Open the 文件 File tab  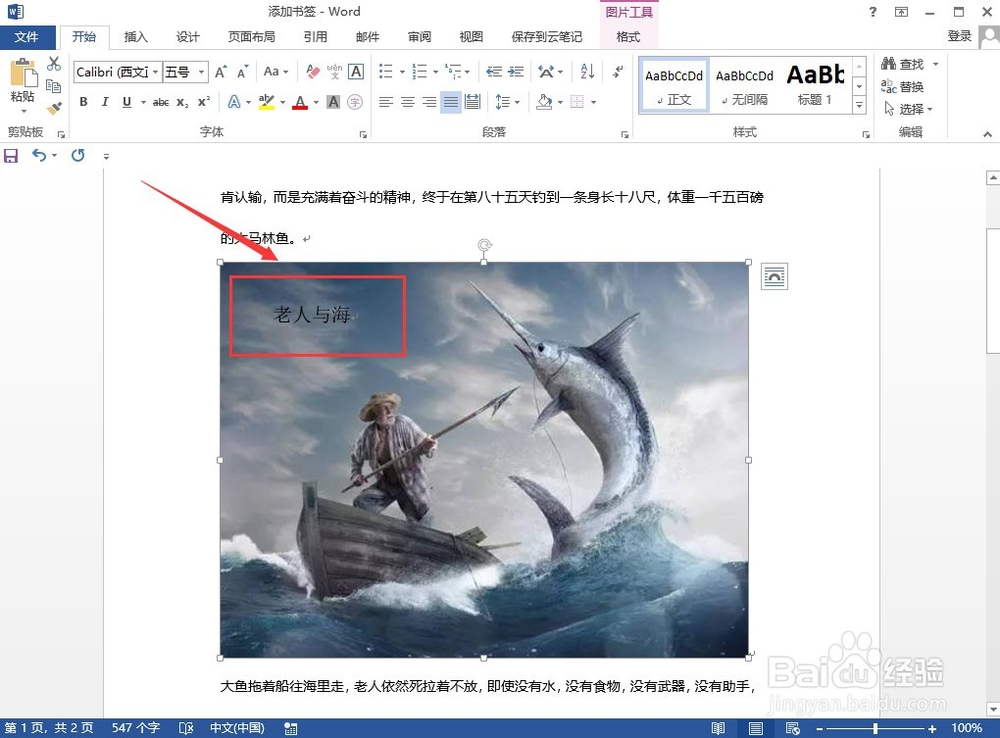click(x=27, y=37)
